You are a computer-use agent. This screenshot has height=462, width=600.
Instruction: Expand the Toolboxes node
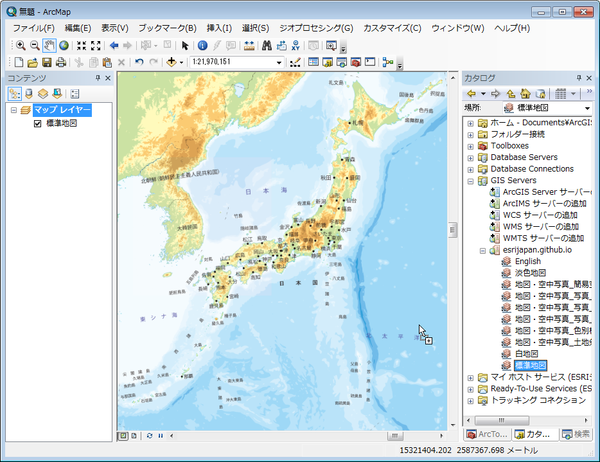coord(471,147)
